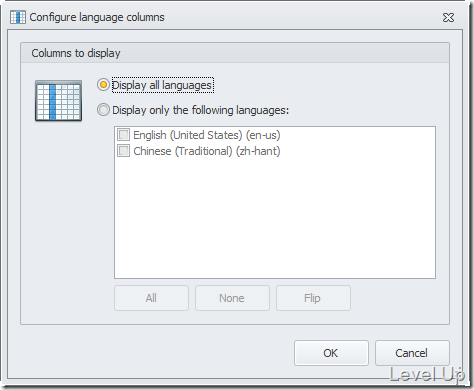474x390 pixels.
Task: Click the All button
Action: tap(151, 298)
